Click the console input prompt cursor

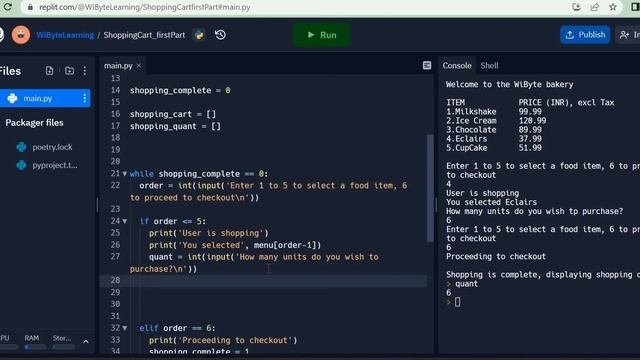[458, 302]
